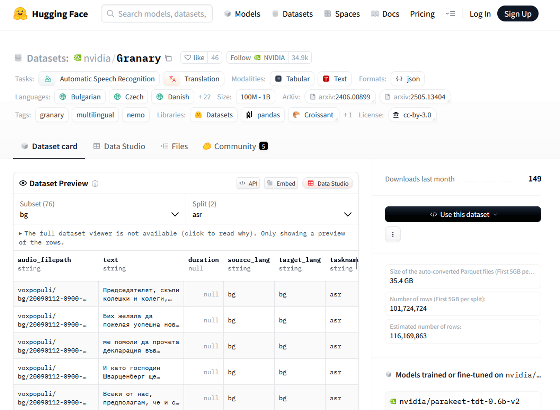Click the cc-by-3.0 license icon
Viewport: 560px width, 410px height.
[396, 115]
